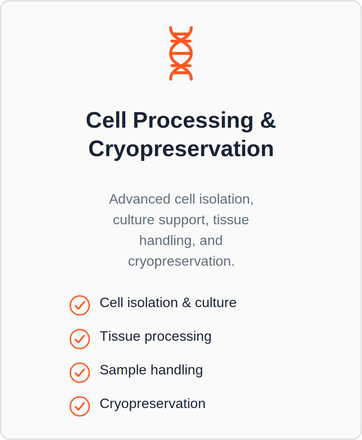Click gray 'cryopreservation.' ending the description
362x440 pixels.
(x=181, y=261)
